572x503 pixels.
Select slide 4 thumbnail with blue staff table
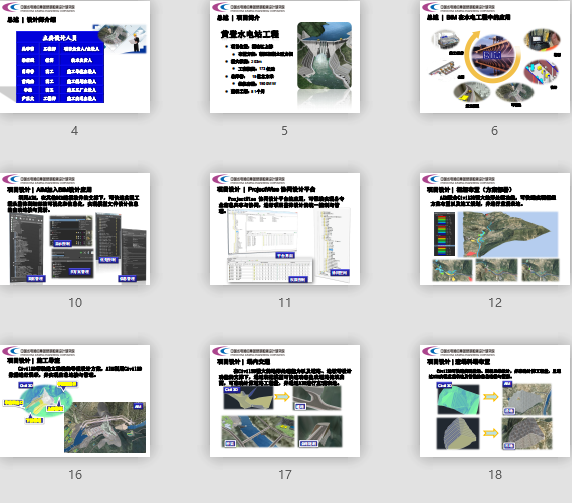[x=75, y=57]
